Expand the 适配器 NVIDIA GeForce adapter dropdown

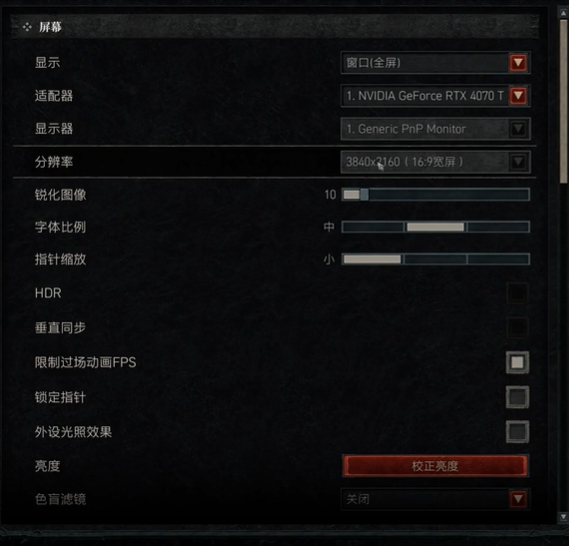pyautogui.click(x=518, y=96)
